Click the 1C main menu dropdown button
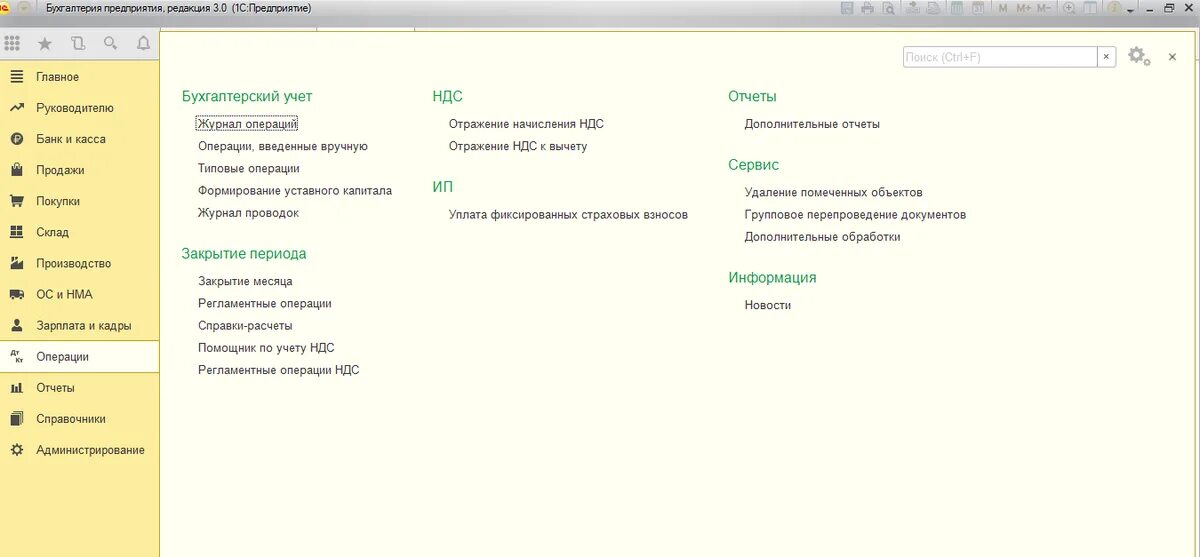The image size is (1200, 557). 24,7
